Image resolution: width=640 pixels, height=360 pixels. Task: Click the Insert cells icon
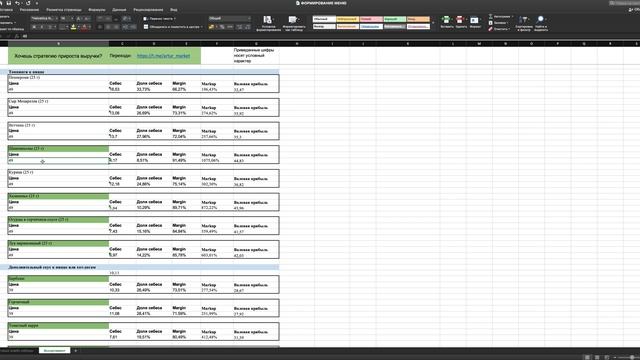coord(447,20)
